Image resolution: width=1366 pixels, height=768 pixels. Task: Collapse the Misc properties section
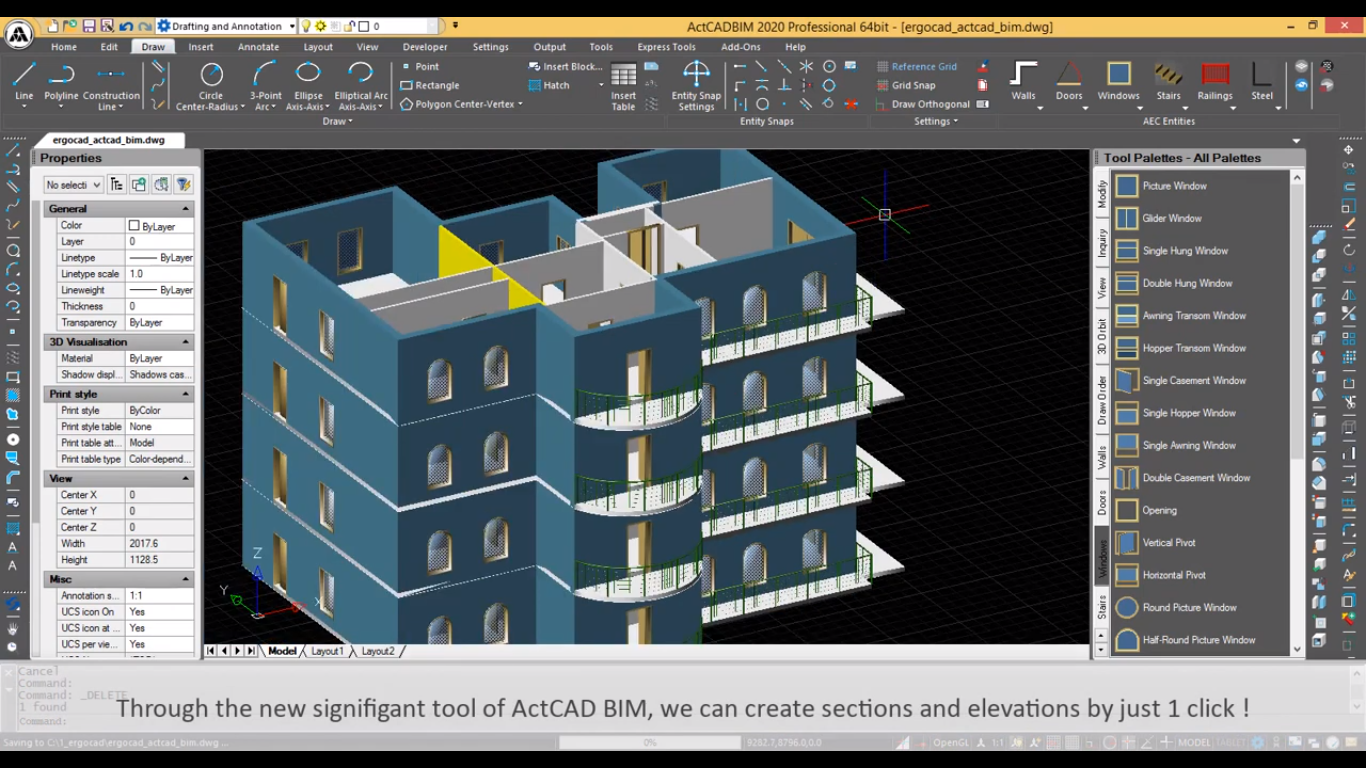185,579
